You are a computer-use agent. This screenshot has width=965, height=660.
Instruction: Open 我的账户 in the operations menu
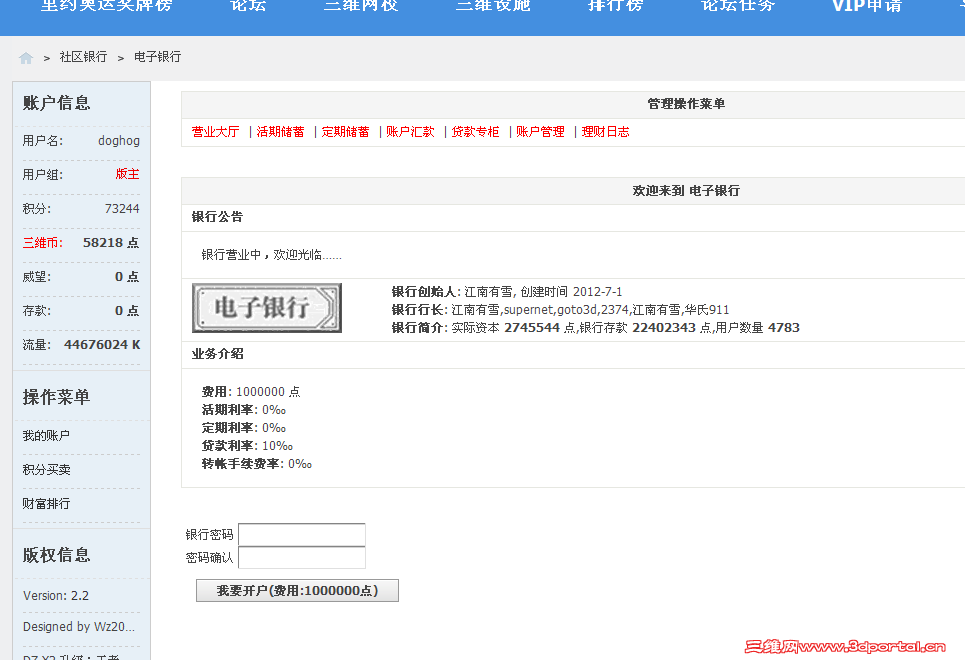point(46,436)
